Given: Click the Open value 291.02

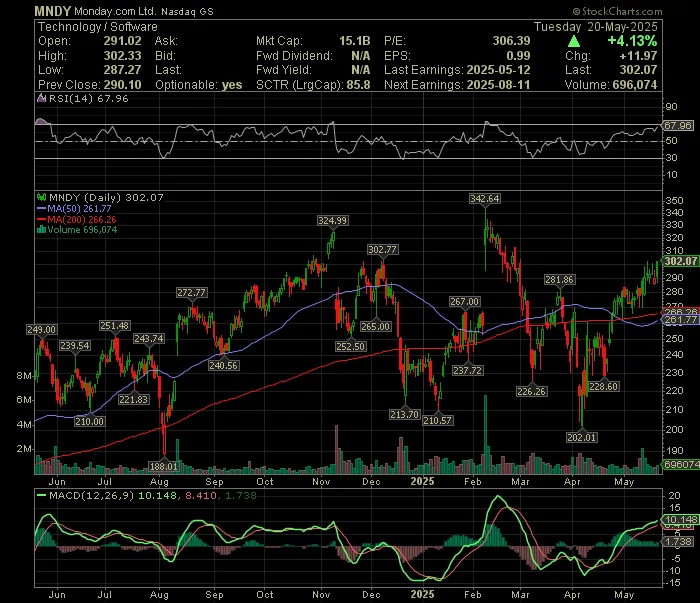Looking at the screenshot, I should point(122,41).
